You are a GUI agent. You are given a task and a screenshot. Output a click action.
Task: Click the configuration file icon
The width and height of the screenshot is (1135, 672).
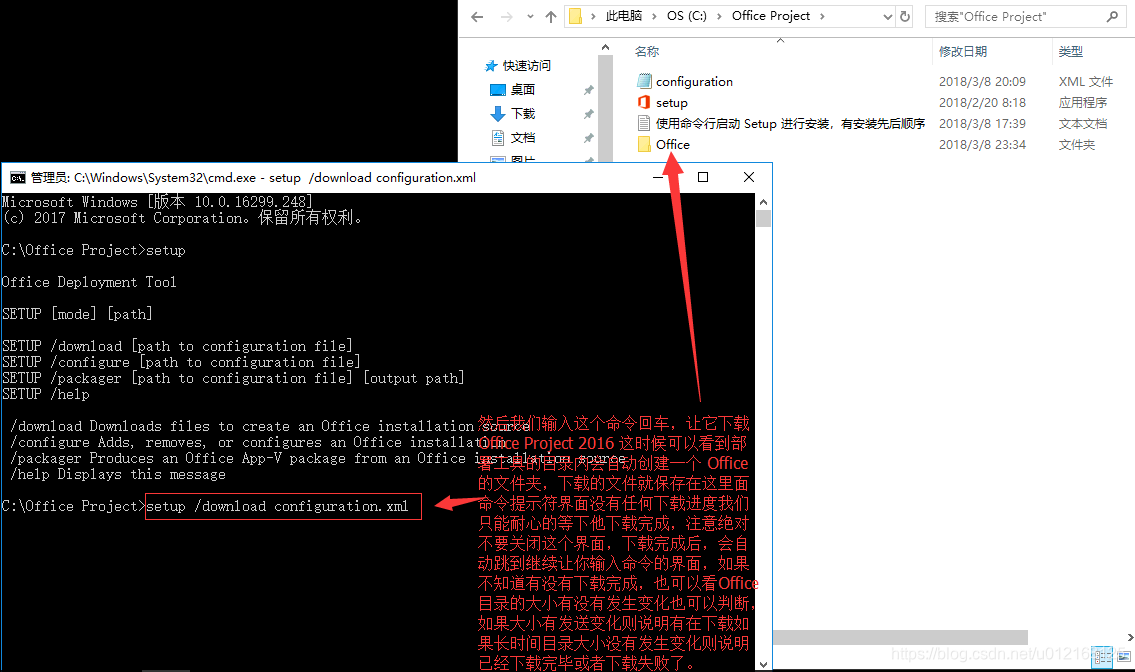tap(644, 81)
